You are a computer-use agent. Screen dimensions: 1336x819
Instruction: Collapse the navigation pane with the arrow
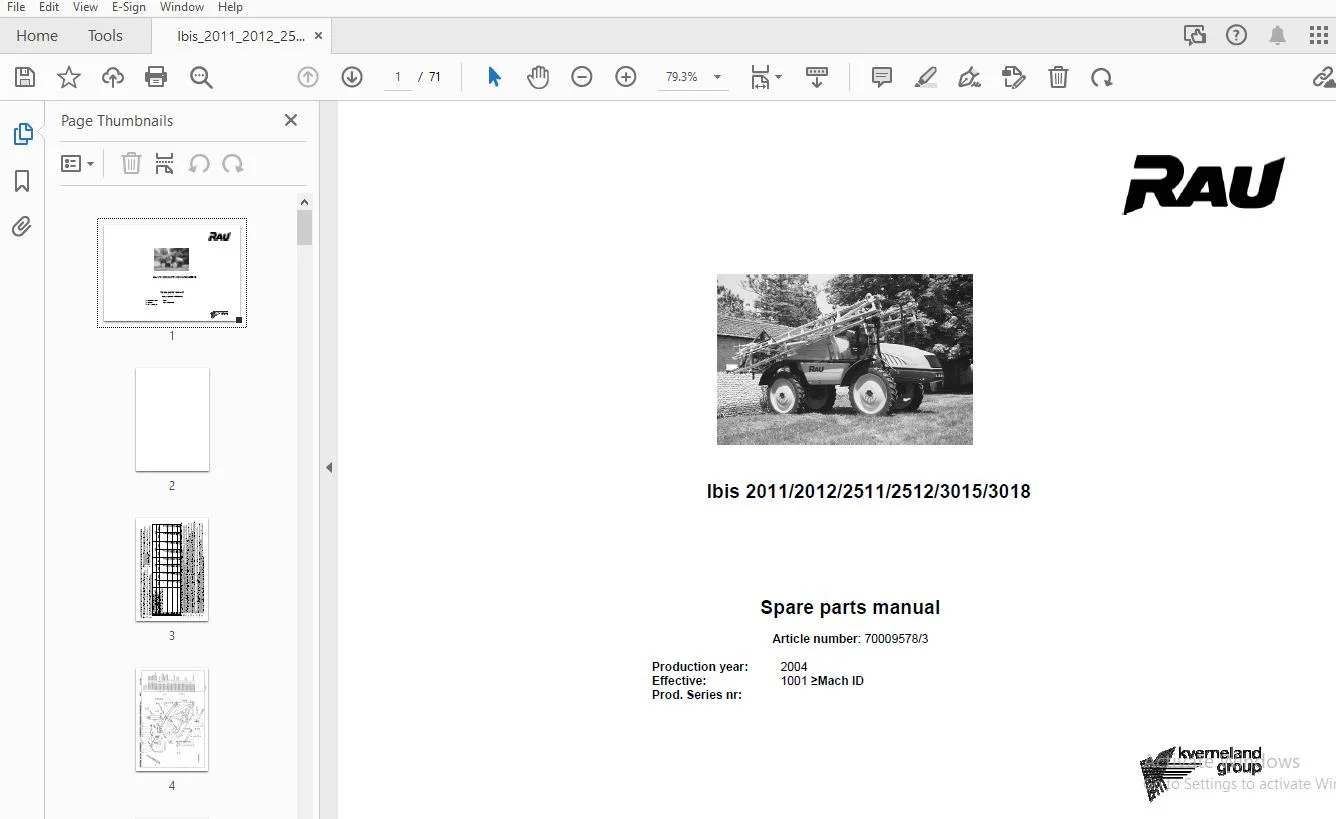tap(329, 467)
